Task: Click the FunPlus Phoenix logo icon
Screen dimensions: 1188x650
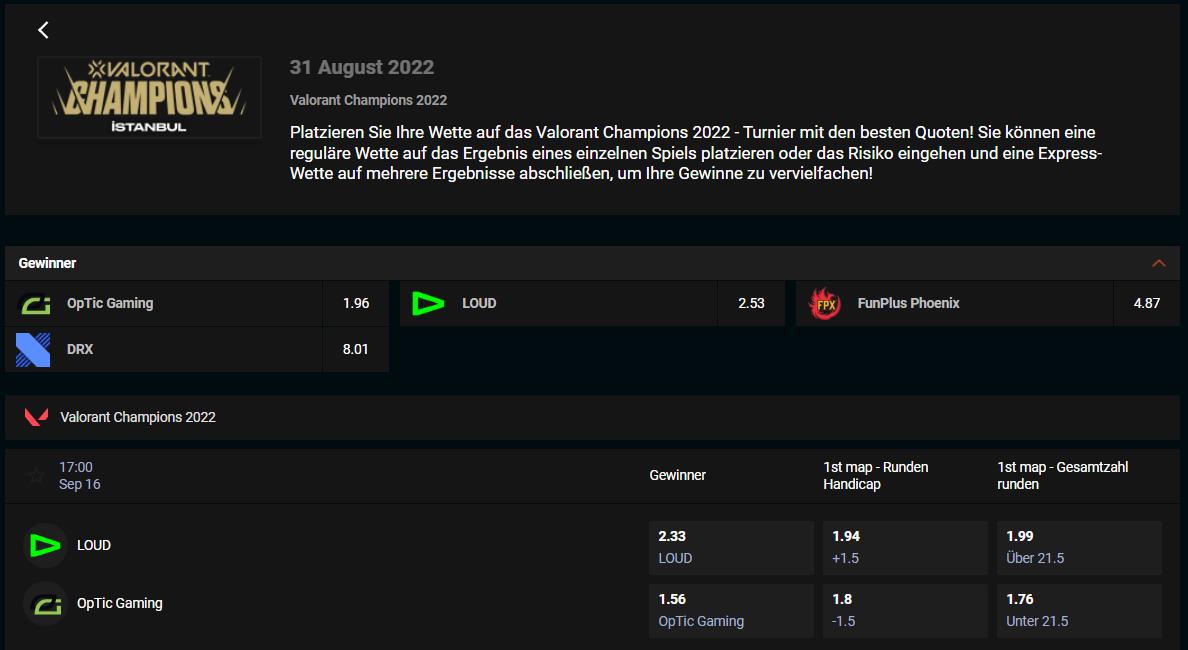Action: [x=825, y=304]
